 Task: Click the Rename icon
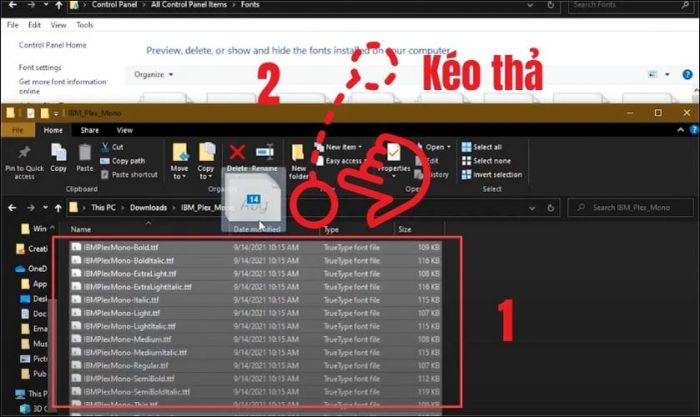pos(265,153)
